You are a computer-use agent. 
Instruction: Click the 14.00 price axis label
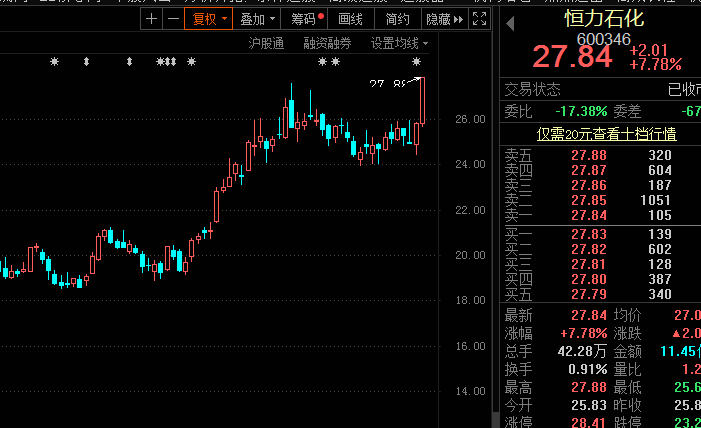(x=470, y=391)
